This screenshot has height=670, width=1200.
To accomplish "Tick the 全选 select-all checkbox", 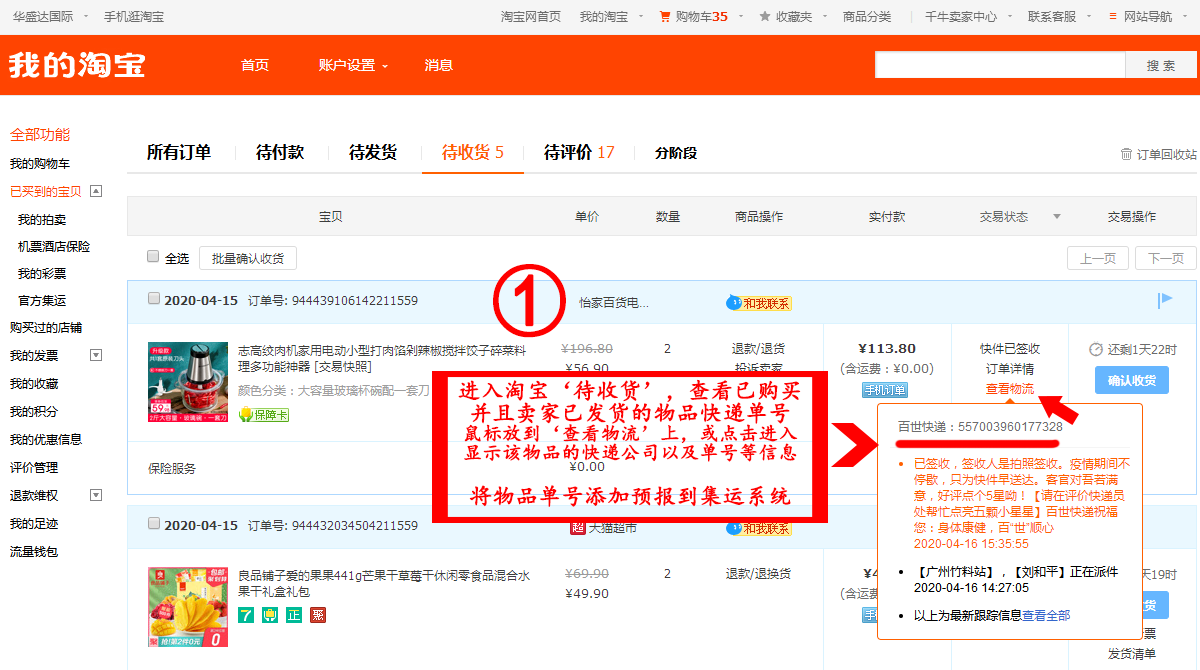I will tap(153, 256).
